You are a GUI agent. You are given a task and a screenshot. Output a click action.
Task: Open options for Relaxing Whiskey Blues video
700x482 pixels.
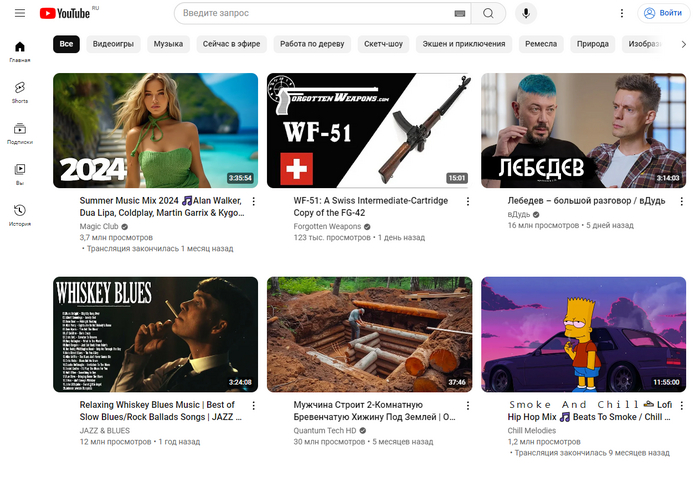[254, 405]
